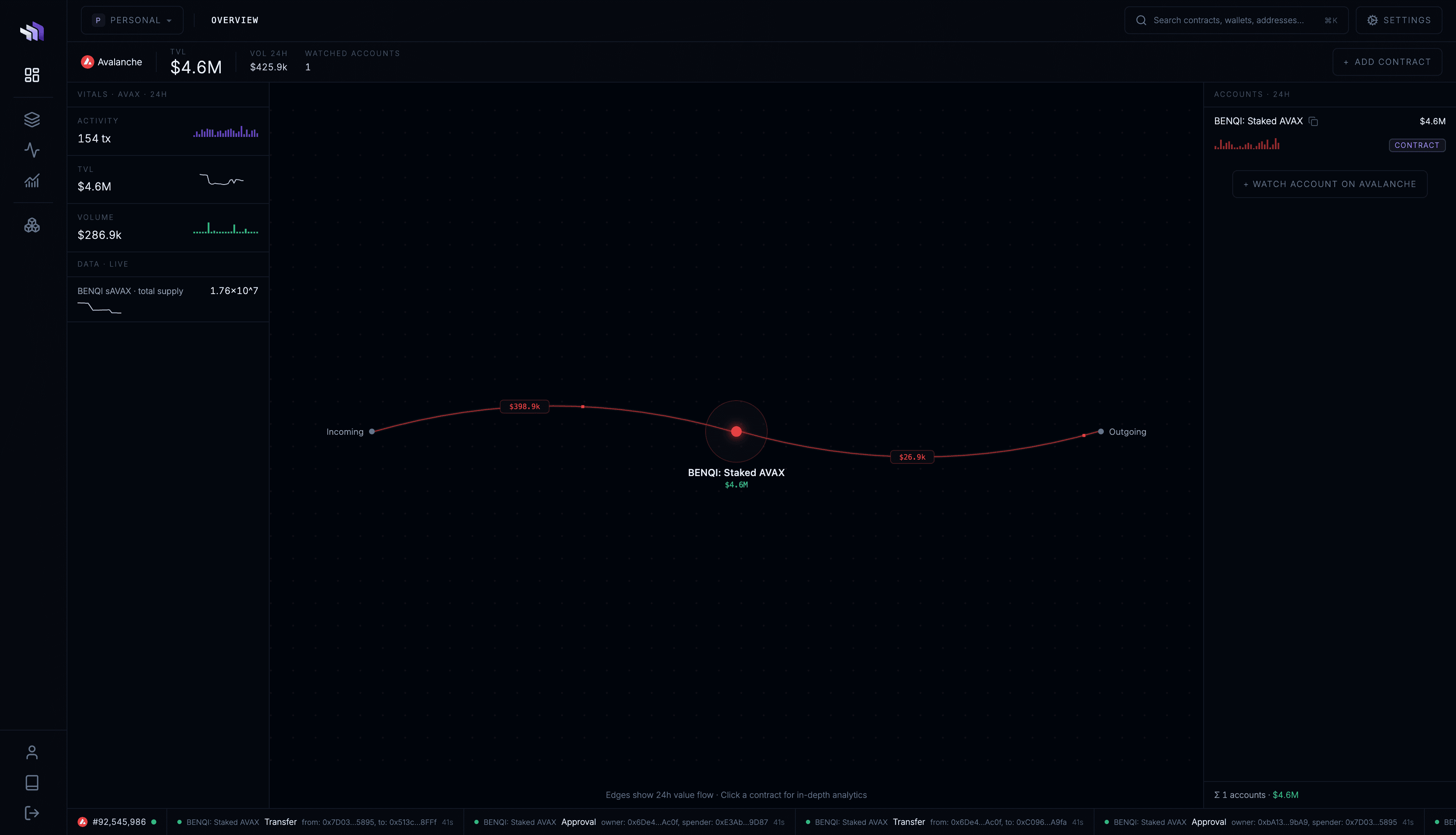Image resolution: width=1456 pixels, height=835 pixels.
Task: Open the documentation book icon in sidebar
Action: (32, 783)
